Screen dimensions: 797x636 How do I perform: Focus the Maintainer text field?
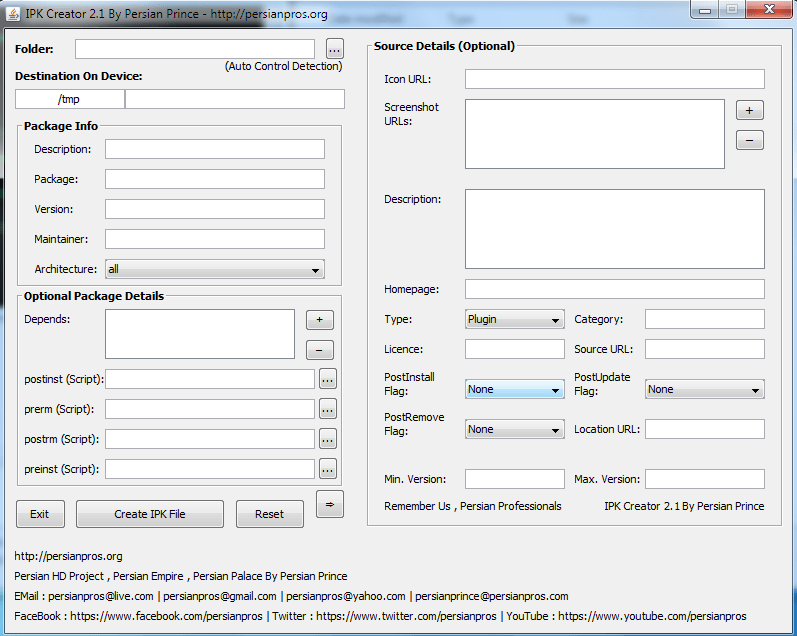click(214, 239)
